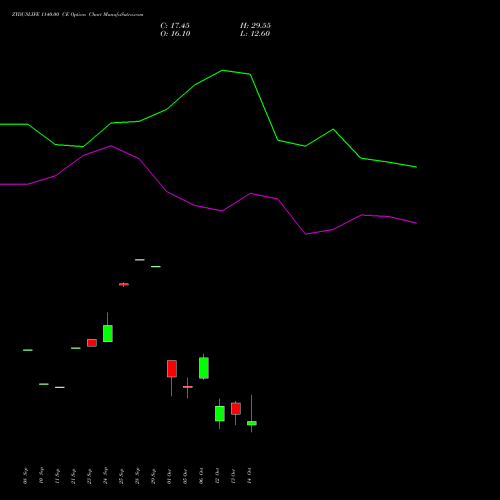
Task: Click the 05 Oct date label
Action: 185,476
